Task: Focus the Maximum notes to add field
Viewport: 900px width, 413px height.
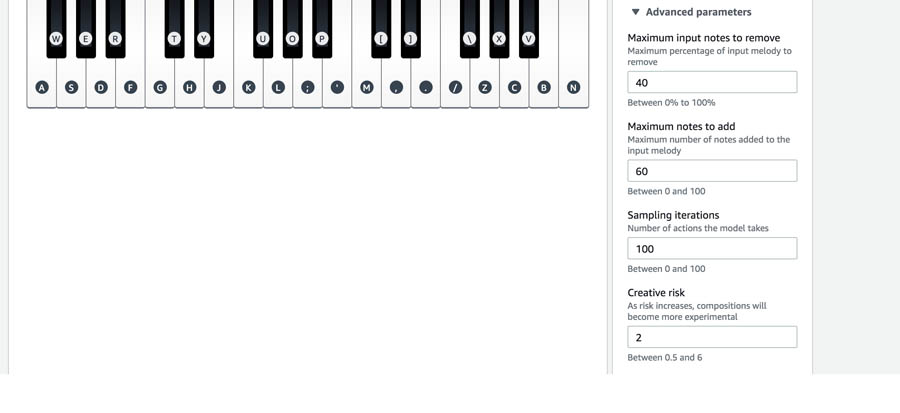Action: tap(712, 171)
